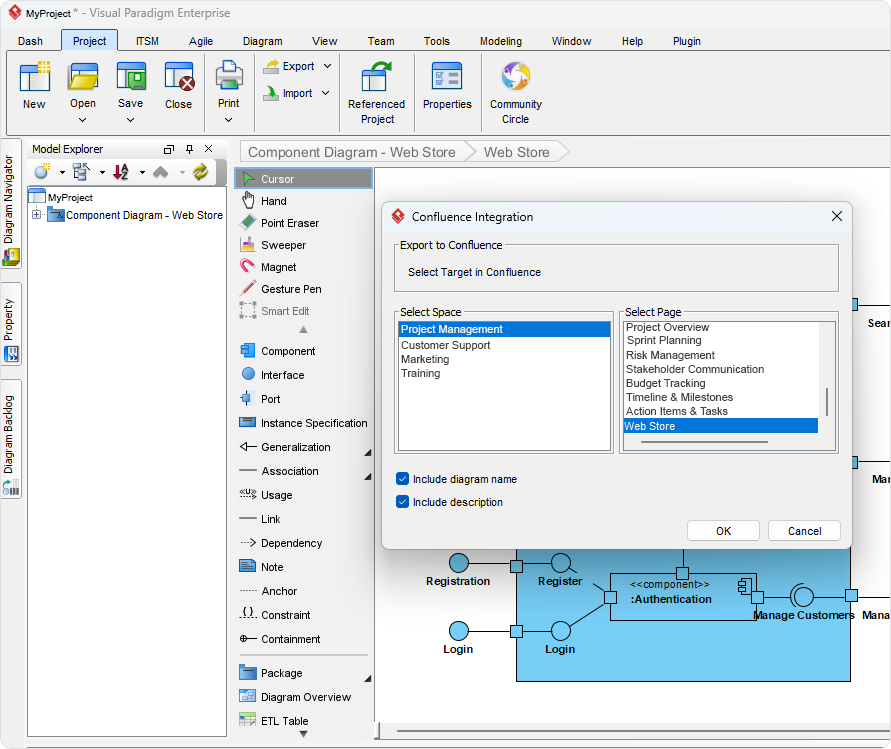
Task: Open the Property side tab
Action: [11, 323]
